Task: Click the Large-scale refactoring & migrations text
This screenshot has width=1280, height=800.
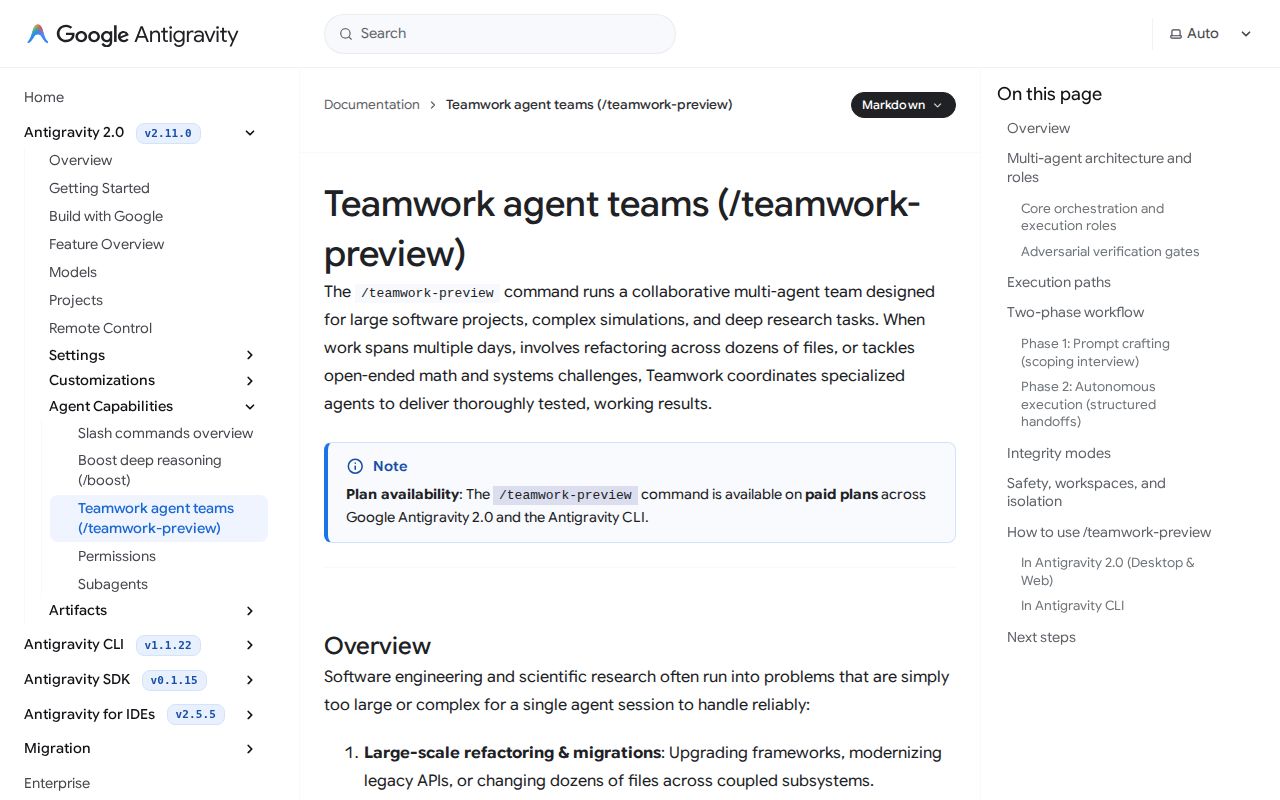Action: 512,752
